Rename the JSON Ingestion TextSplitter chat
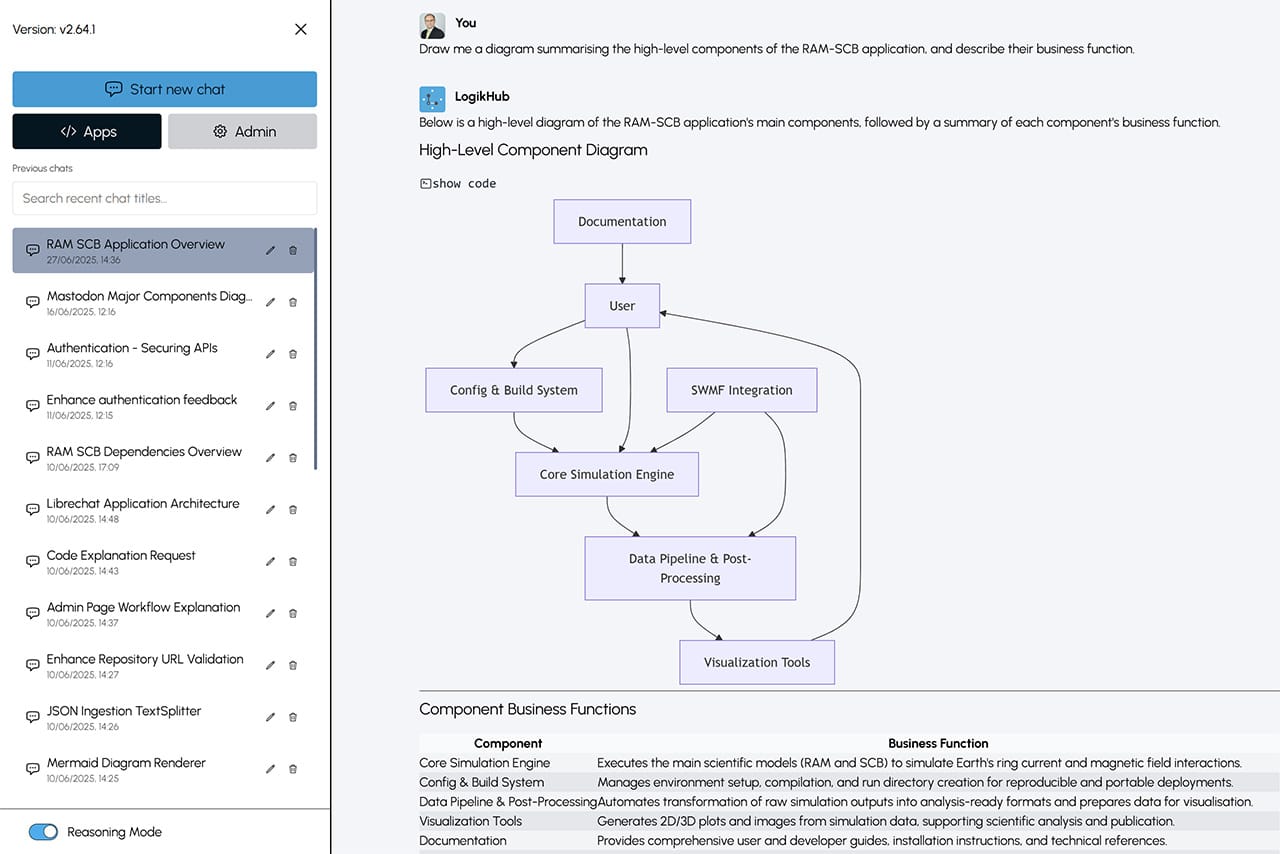This screenshot has width=1280, height=854. 270,717
